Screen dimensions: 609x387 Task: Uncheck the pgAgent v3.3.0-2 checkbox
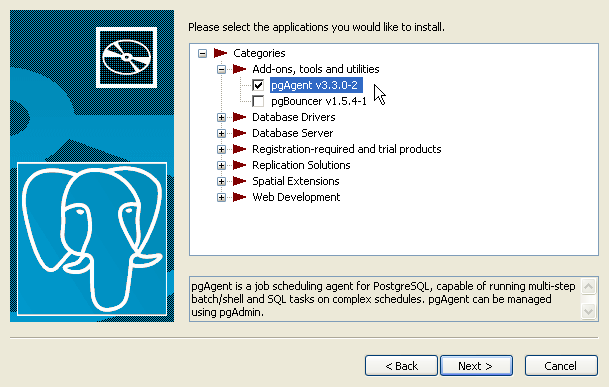coord(258,85)
